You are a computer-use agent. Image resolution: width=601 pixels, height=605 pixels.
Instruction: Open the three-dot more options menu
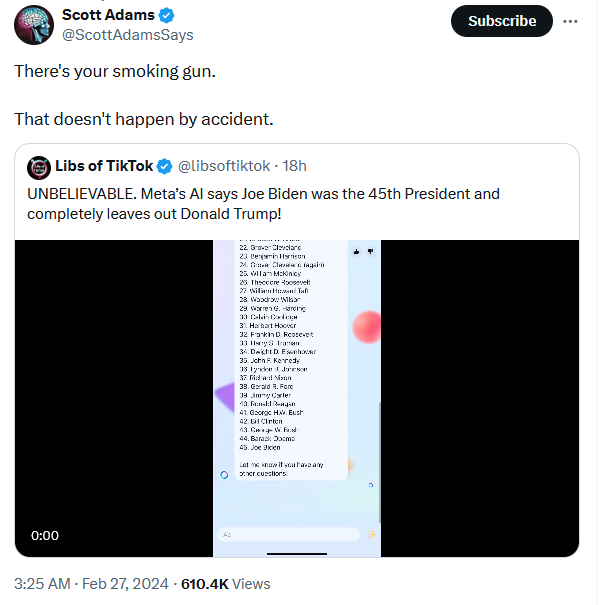point(571,20)
